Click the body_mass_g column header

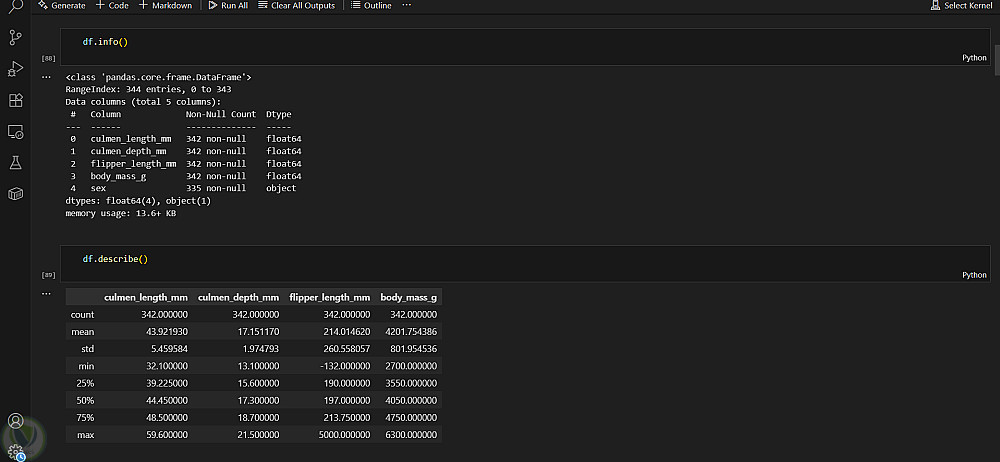tap(409, 297)
